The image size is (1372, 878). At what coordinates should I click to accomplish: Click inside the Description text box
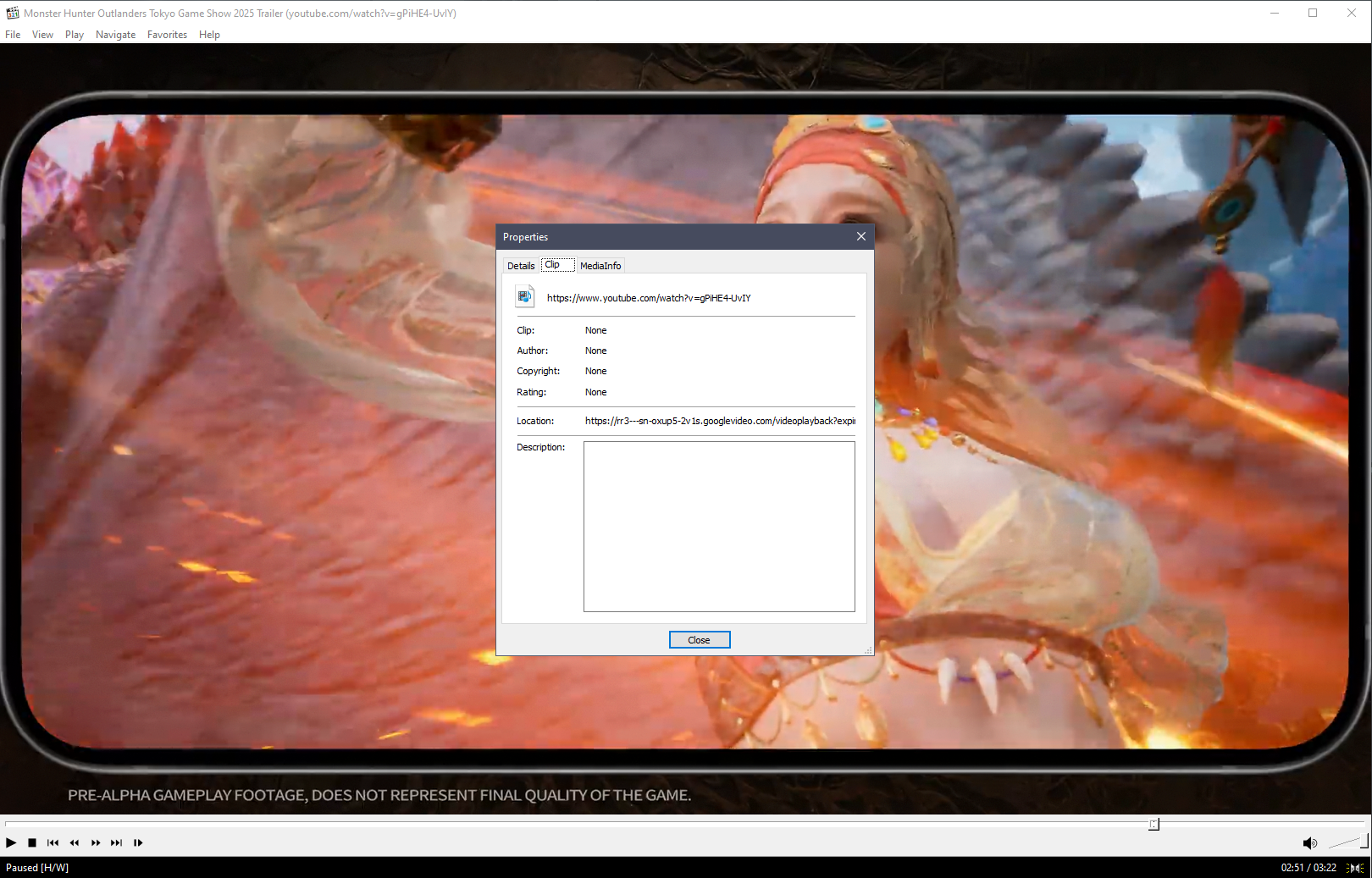[719, 527]
